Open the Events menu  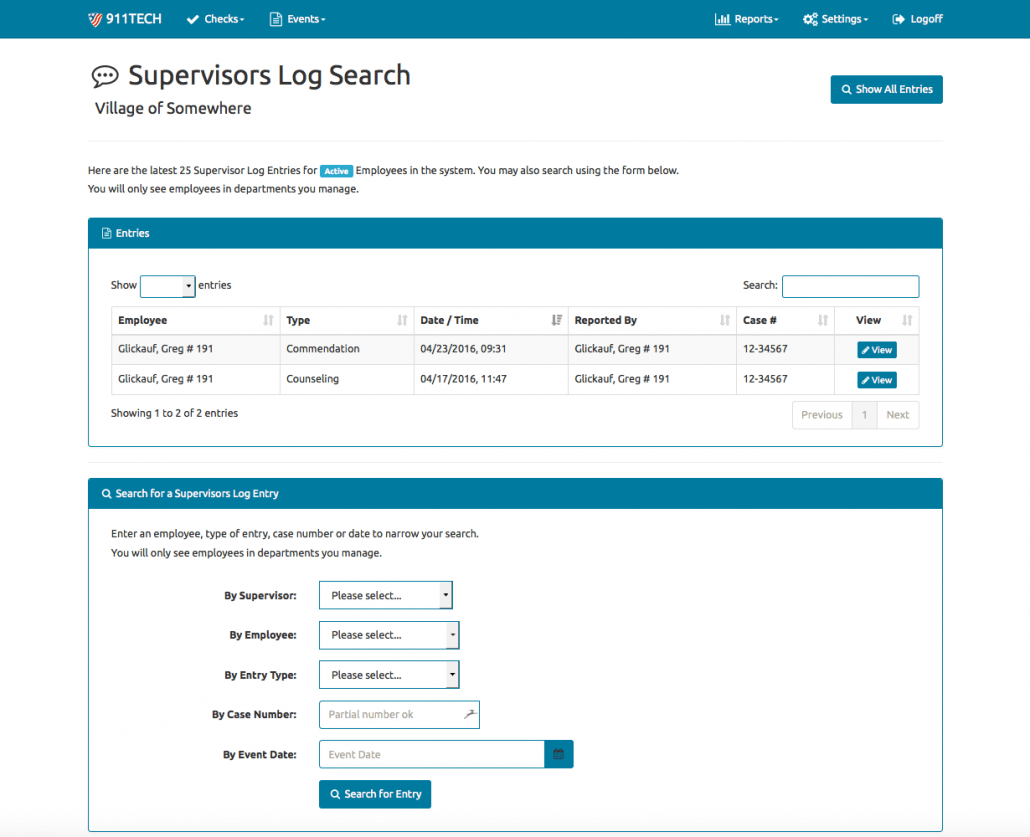point(297,18)
